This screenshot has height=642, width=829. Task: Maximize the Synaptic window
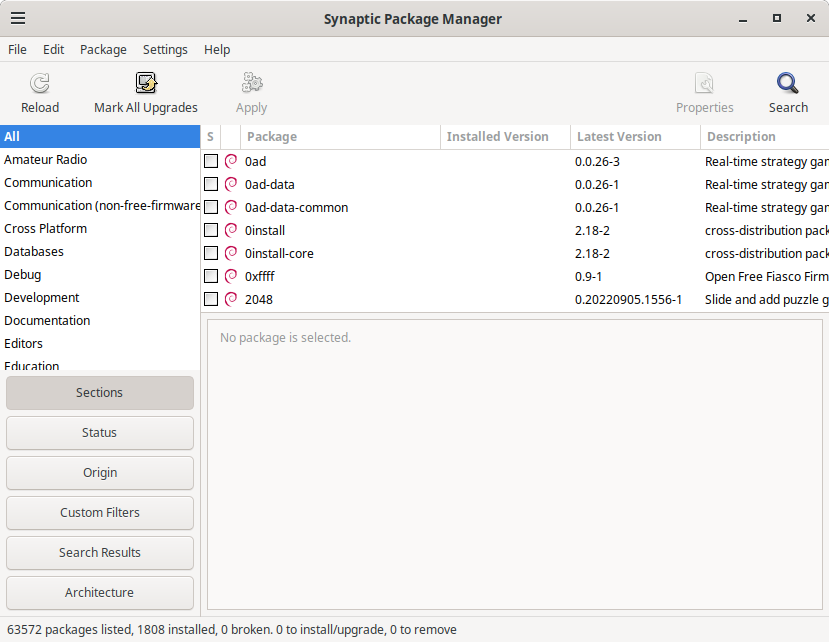(x=777, y=18)
